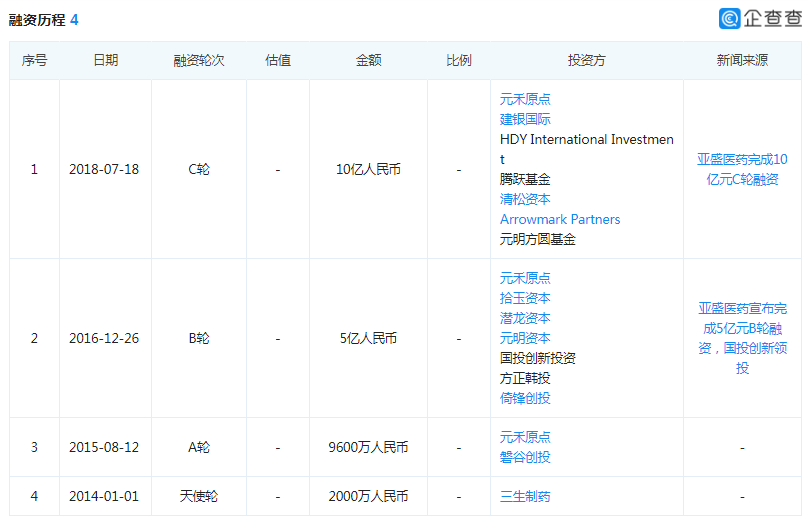Viewport: 810px width, 527px height.
Task: Click the 投资方 column header
Action: (586, 60)
